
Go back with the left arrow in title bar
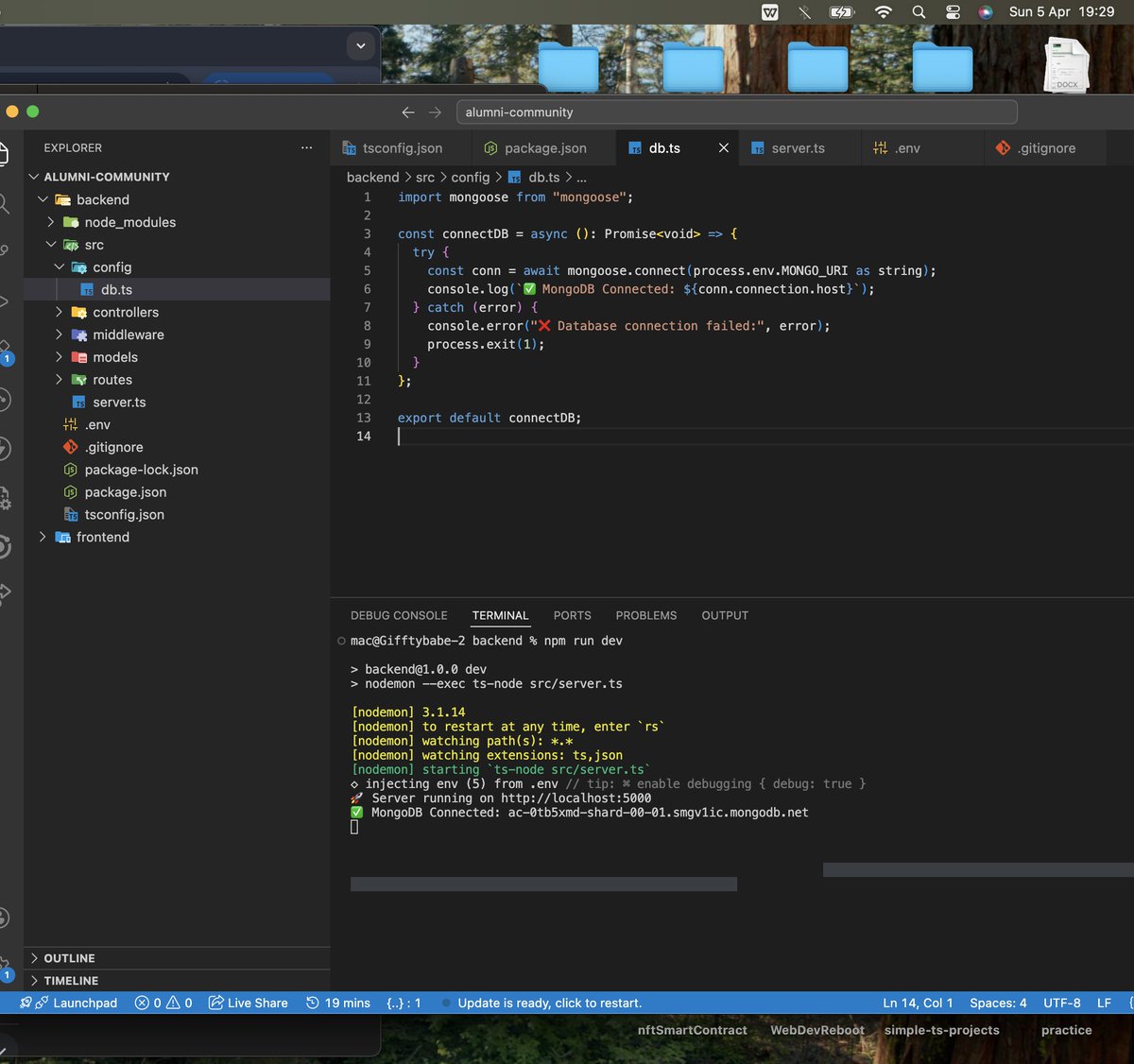(x=408, y=112)
